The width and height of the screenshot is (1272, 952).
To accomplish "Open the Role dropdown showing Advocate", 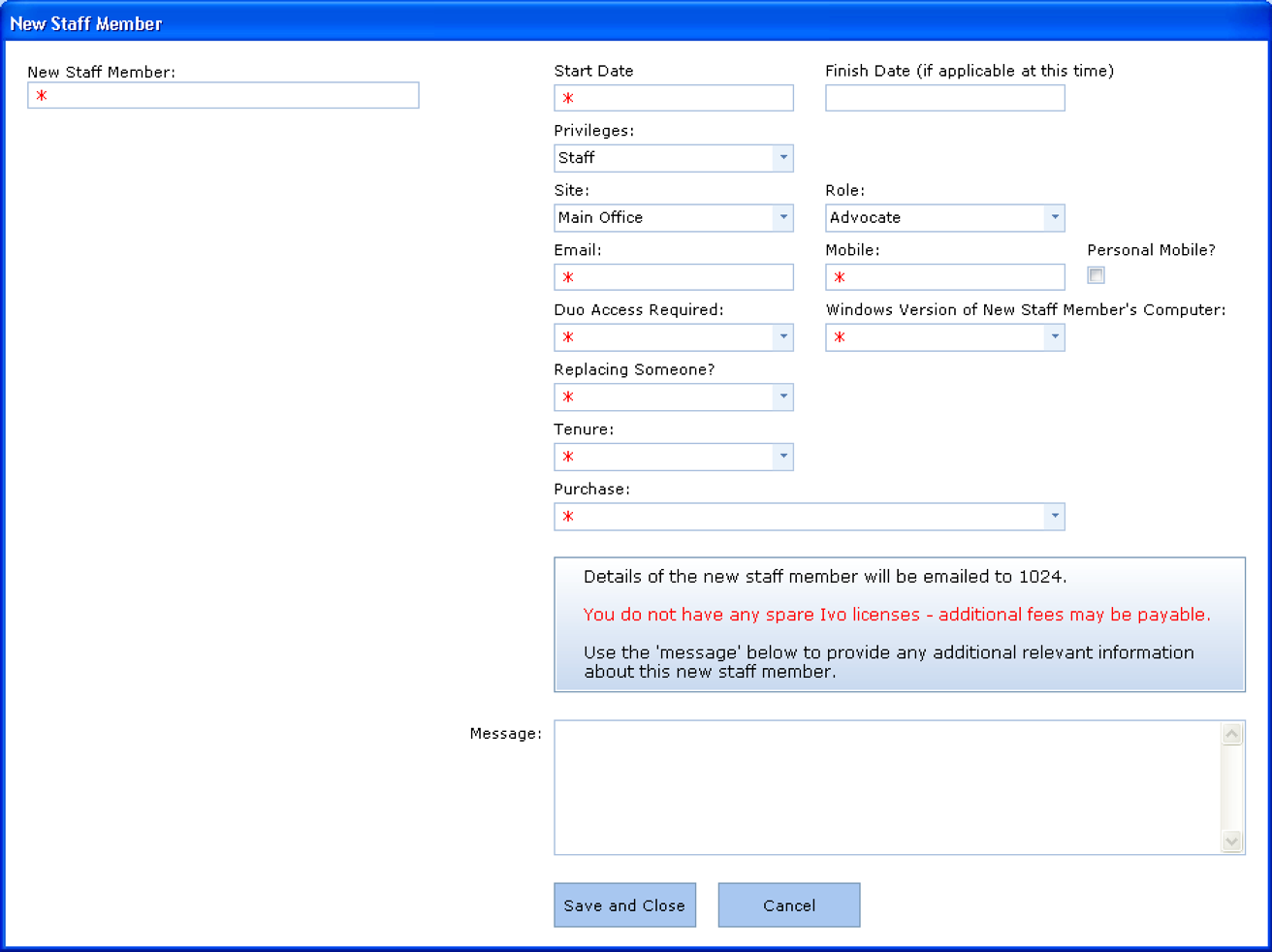I will point(1055,218).
